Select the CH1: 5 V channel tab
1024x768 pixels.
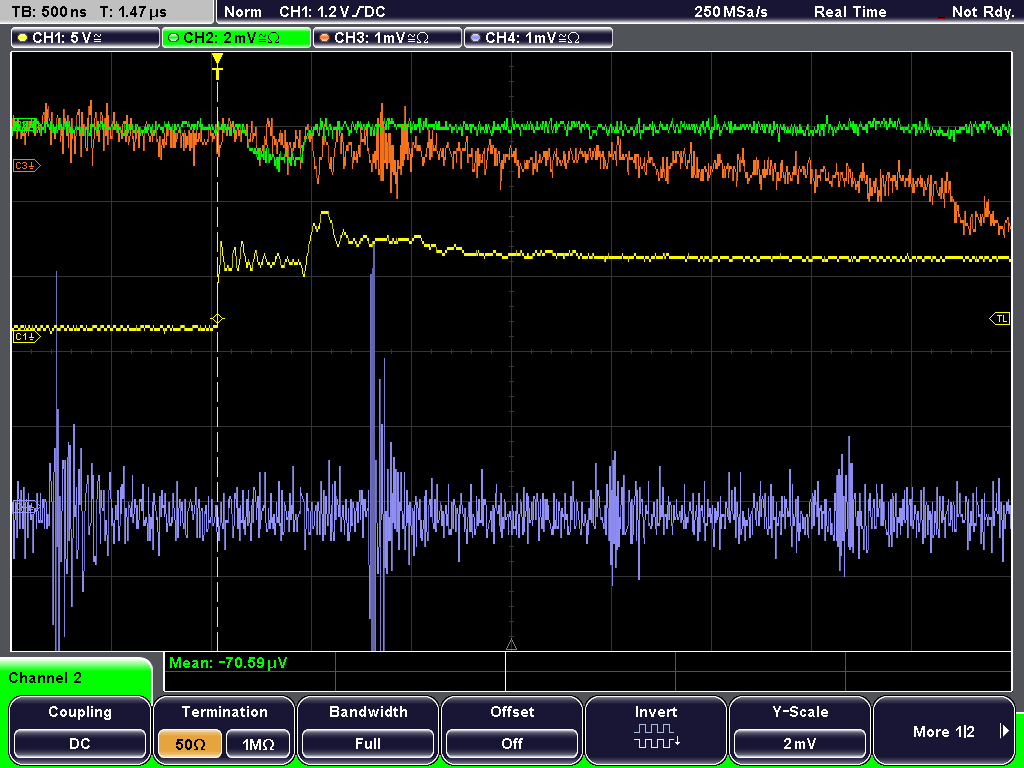[86, 38]
